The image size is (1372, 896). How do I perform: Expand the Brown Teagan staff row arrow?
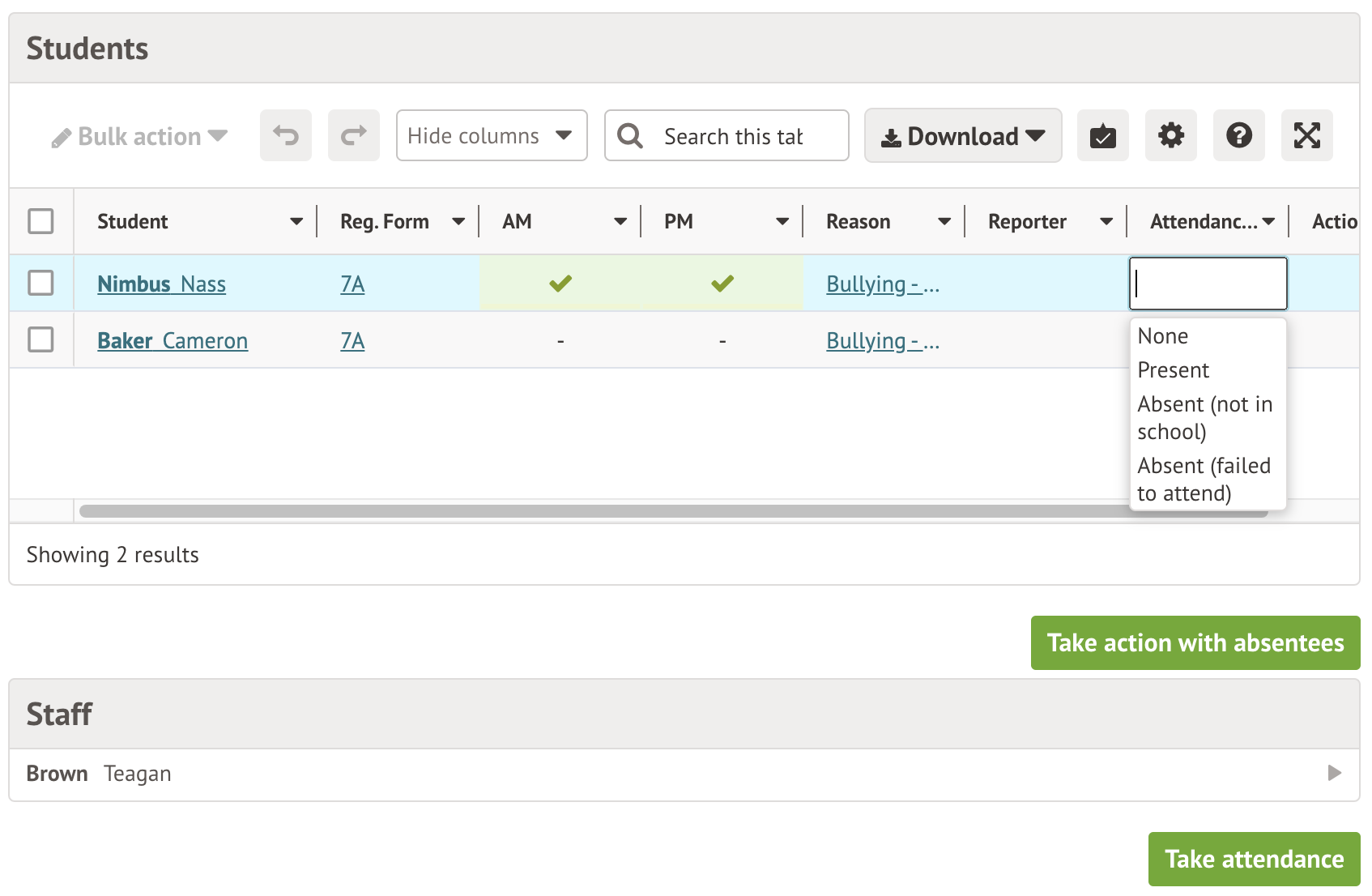[1334, 773]
